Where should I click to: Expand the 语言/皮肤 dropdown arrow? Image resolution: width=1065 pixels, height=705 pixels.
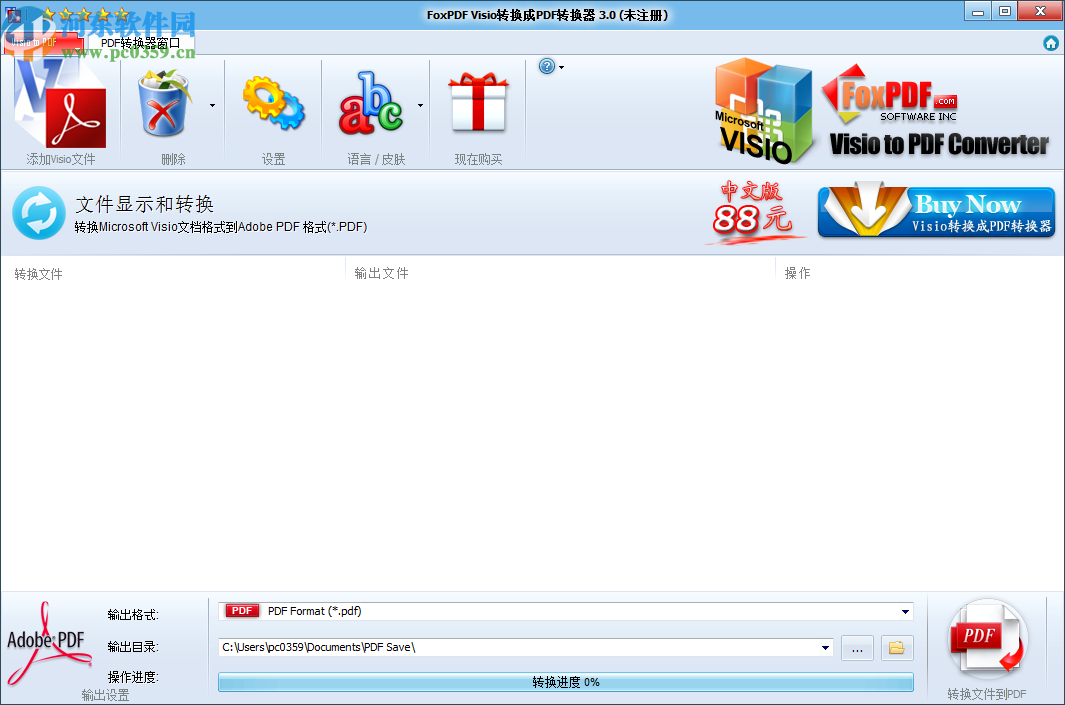[419, 103]
